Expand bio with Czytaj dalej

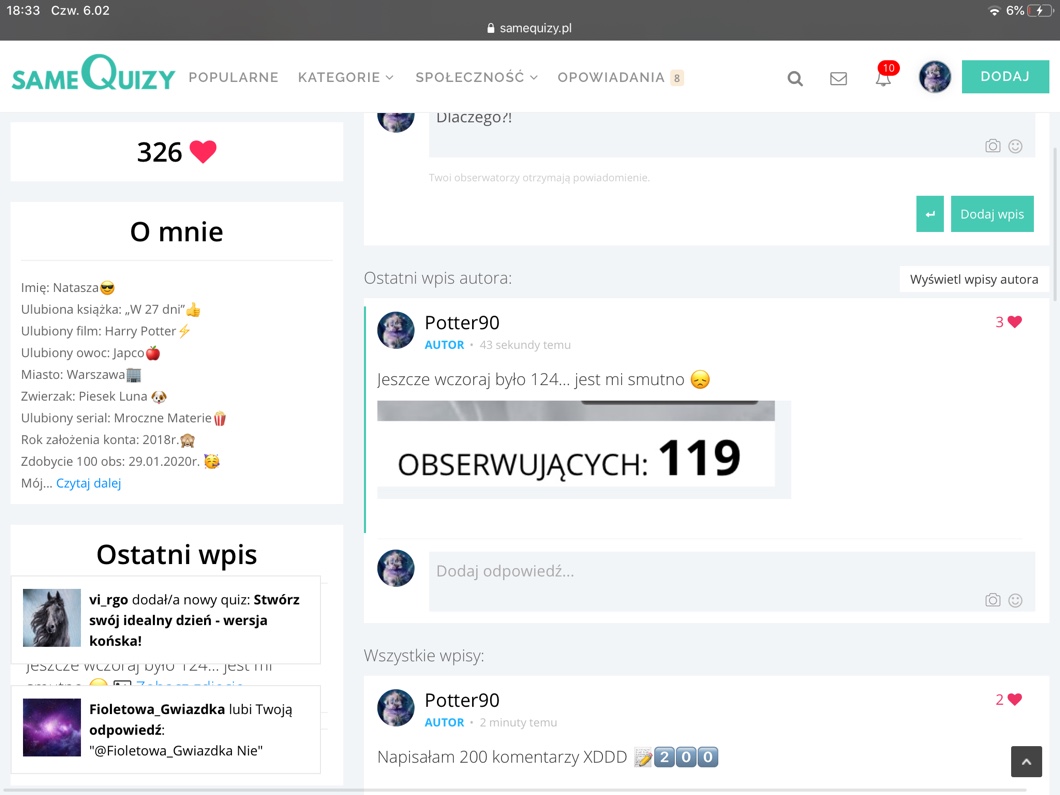[88, 483]
